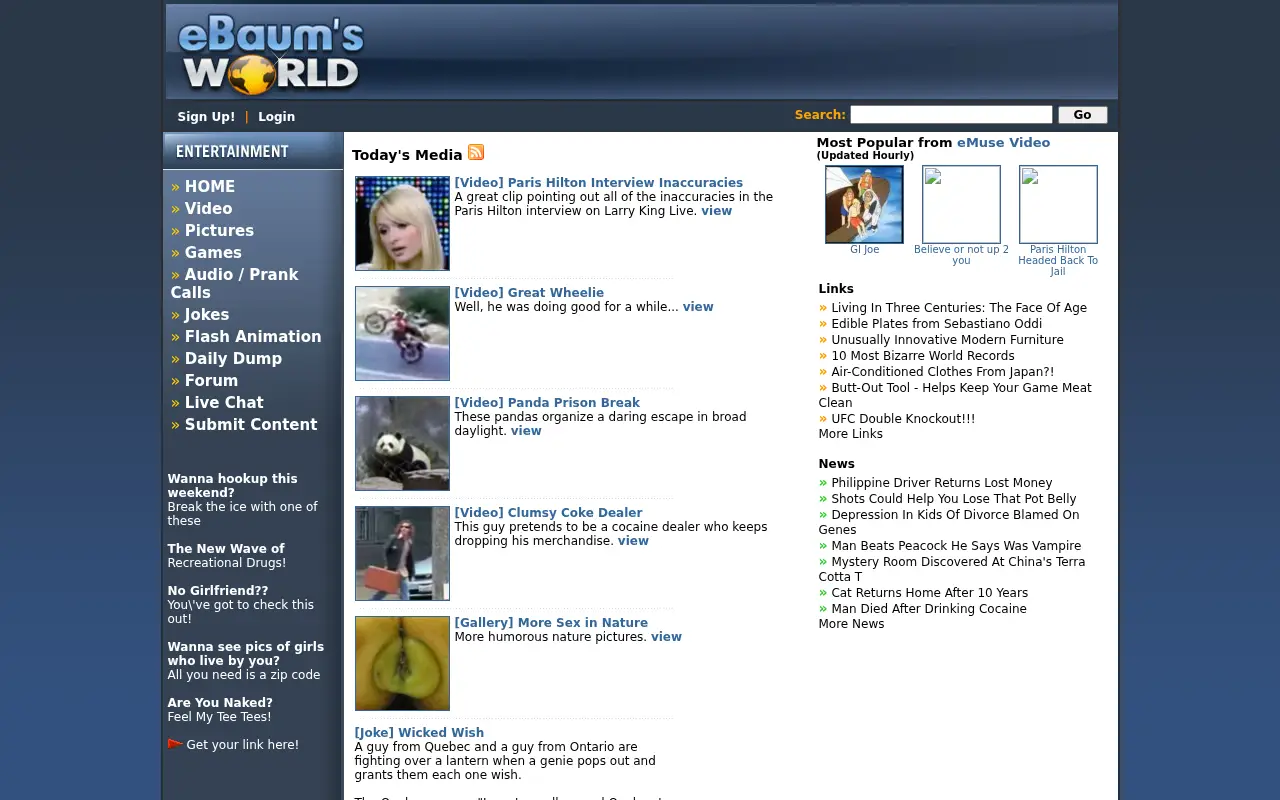Open Video in the sidebar menu
1280x800 pixels.
tap(208, 209)
